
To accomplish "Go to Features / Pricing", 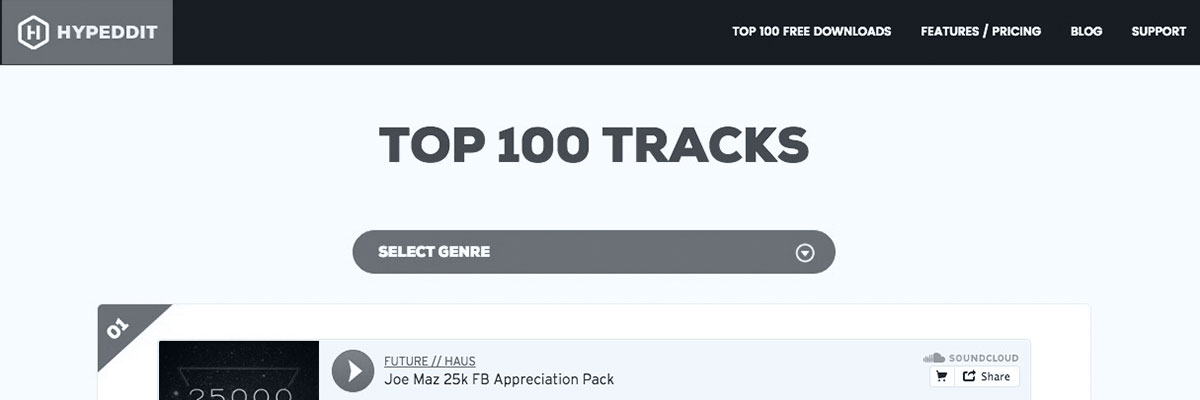I will 980,32.
